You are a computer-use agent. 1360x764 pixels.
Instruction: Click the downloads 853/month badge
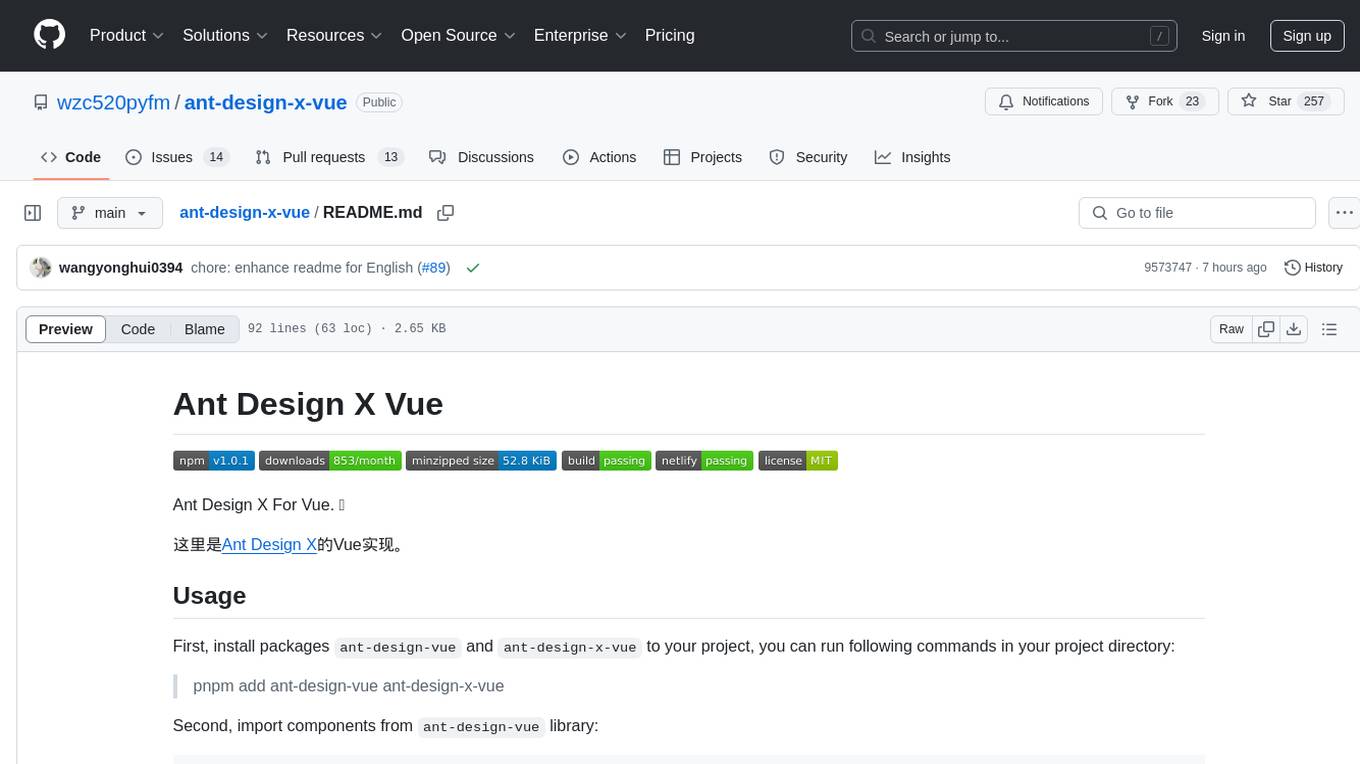pyautogui.click(x=330, y=461)
